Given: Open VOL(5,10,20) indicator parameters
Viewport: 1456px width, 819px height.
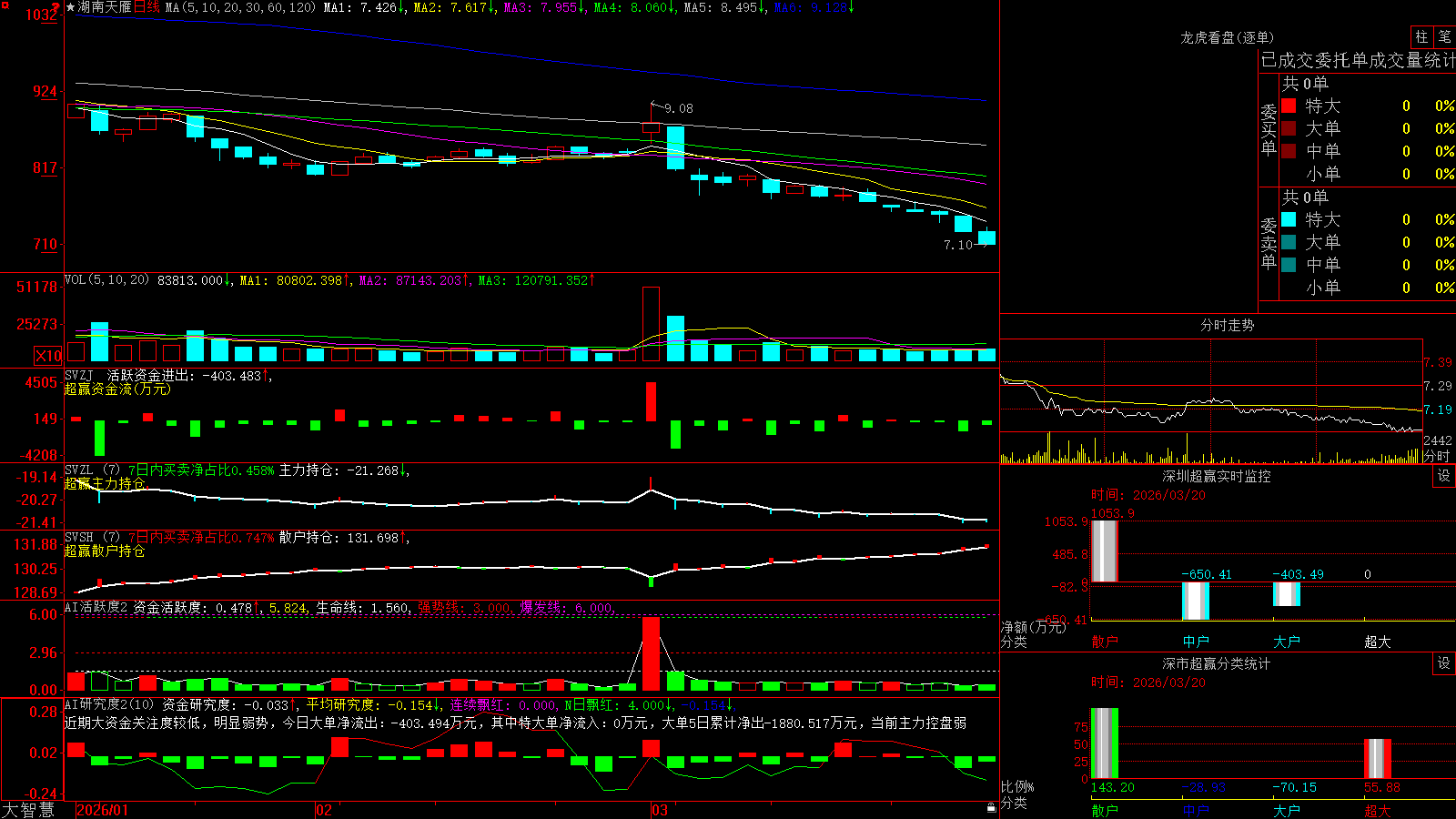Looking at the screenshot, I should [x=106, y=280].
